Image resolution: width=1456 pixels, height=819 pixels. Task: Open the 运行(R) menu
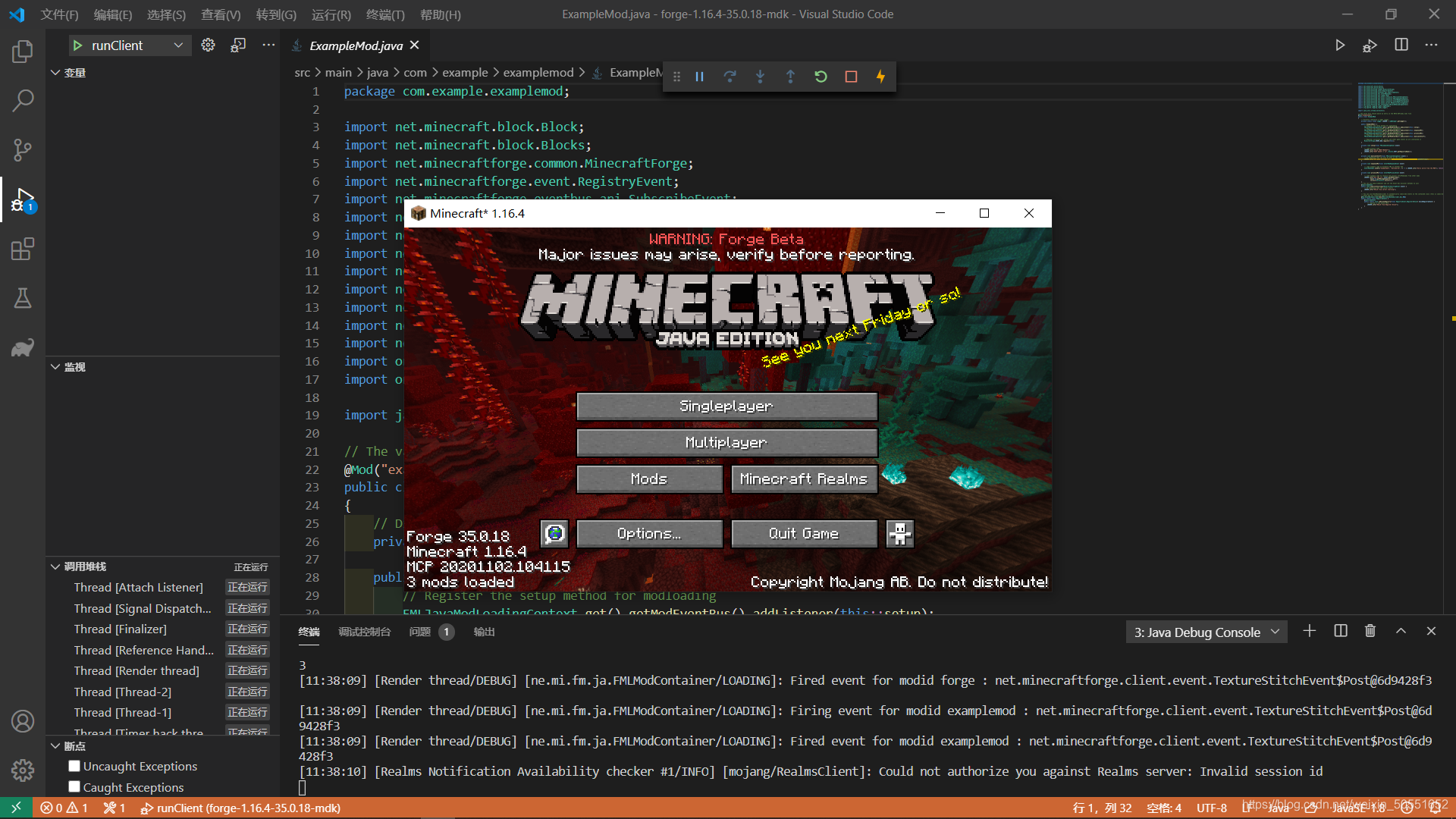pos(331,14)
